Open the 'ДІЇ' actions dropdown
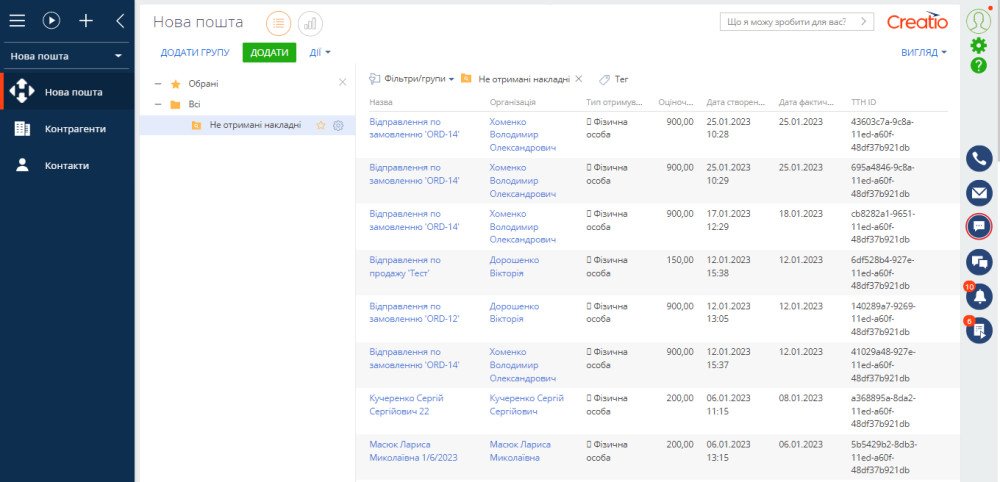1000x482 pixels. (320, 52)
